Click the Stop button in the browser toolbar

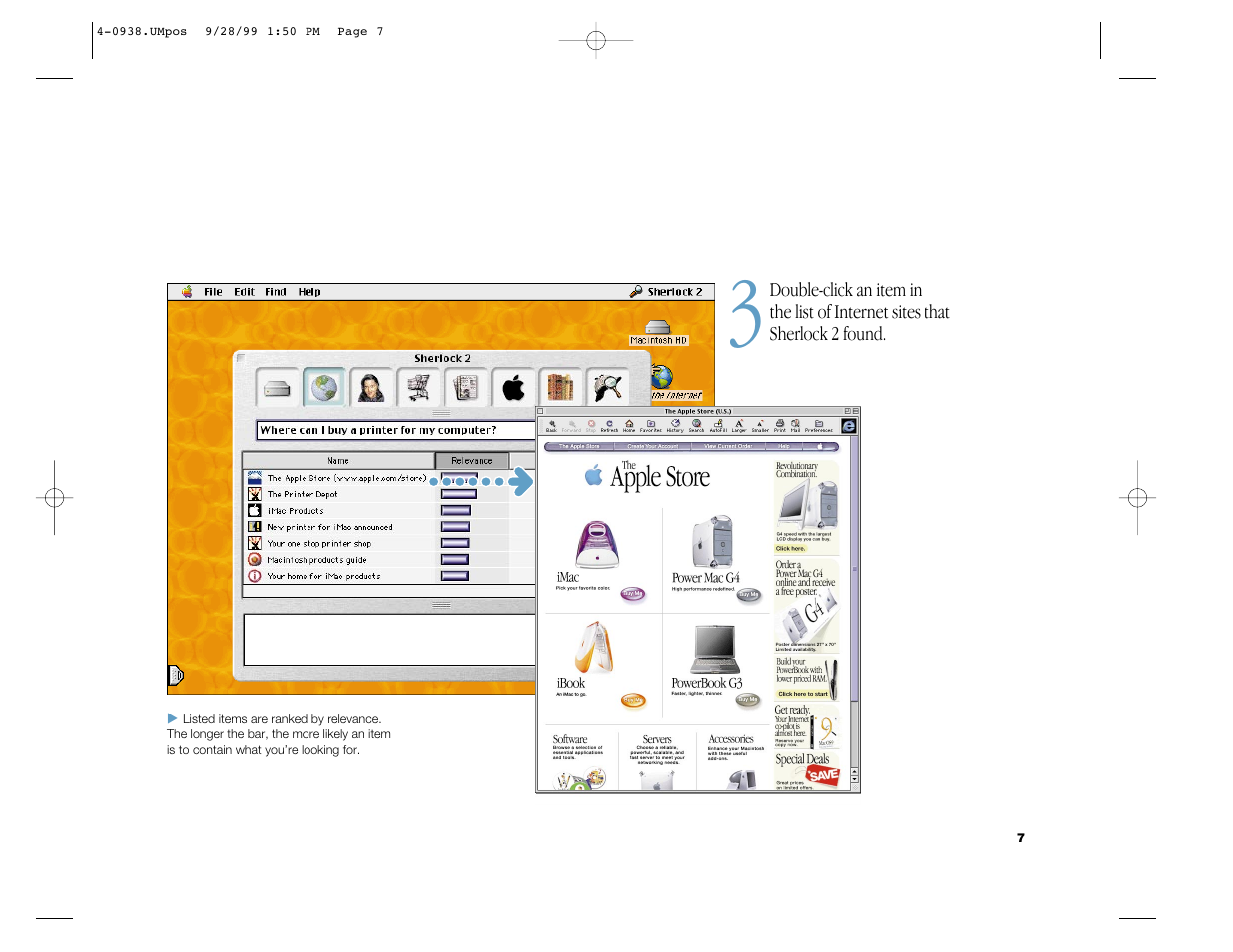click(591, 426)
